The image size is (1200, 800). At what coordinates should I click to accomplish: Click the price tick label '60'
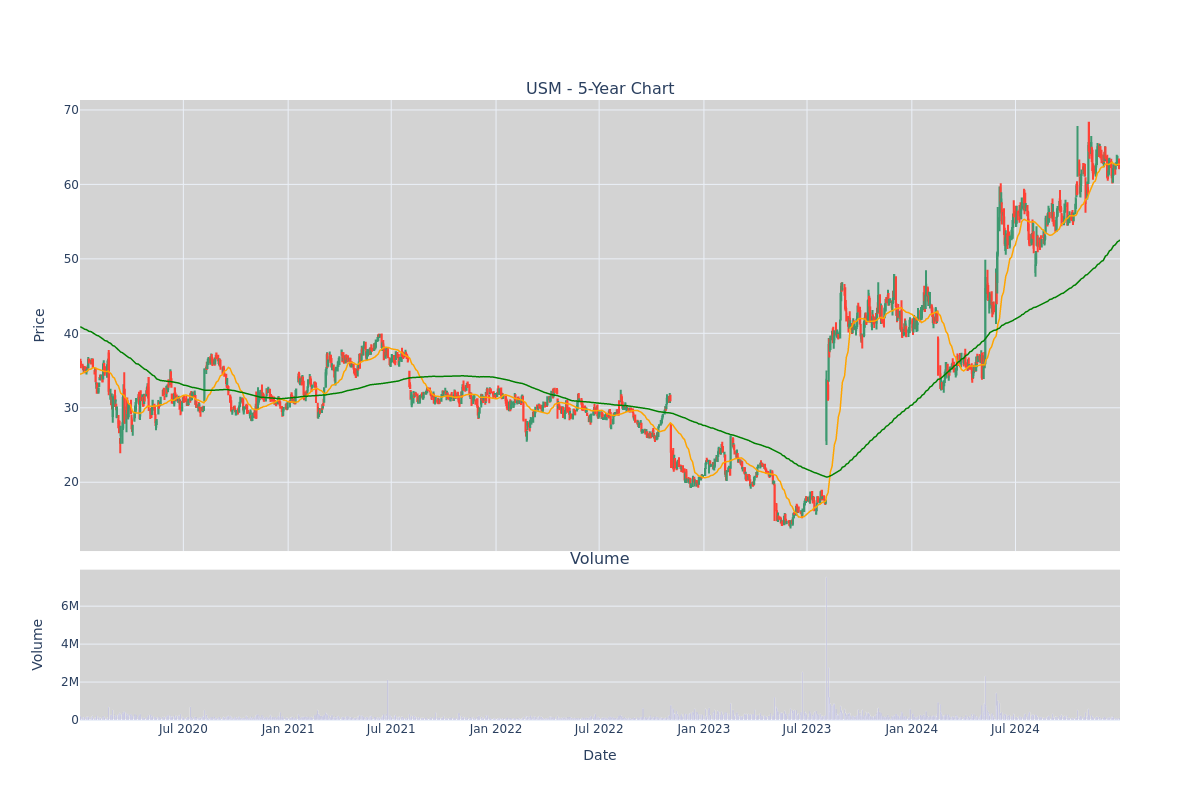pos(71,185)
